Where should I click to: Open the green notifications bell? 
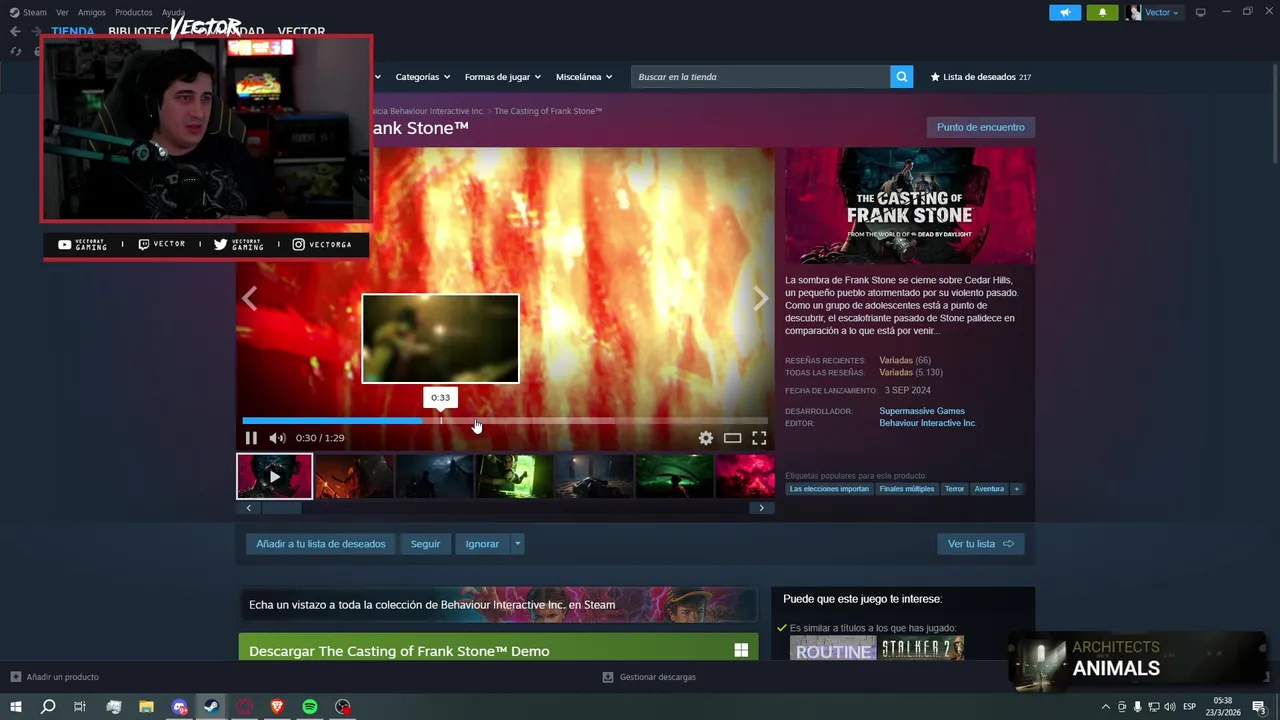[1102, 12]
